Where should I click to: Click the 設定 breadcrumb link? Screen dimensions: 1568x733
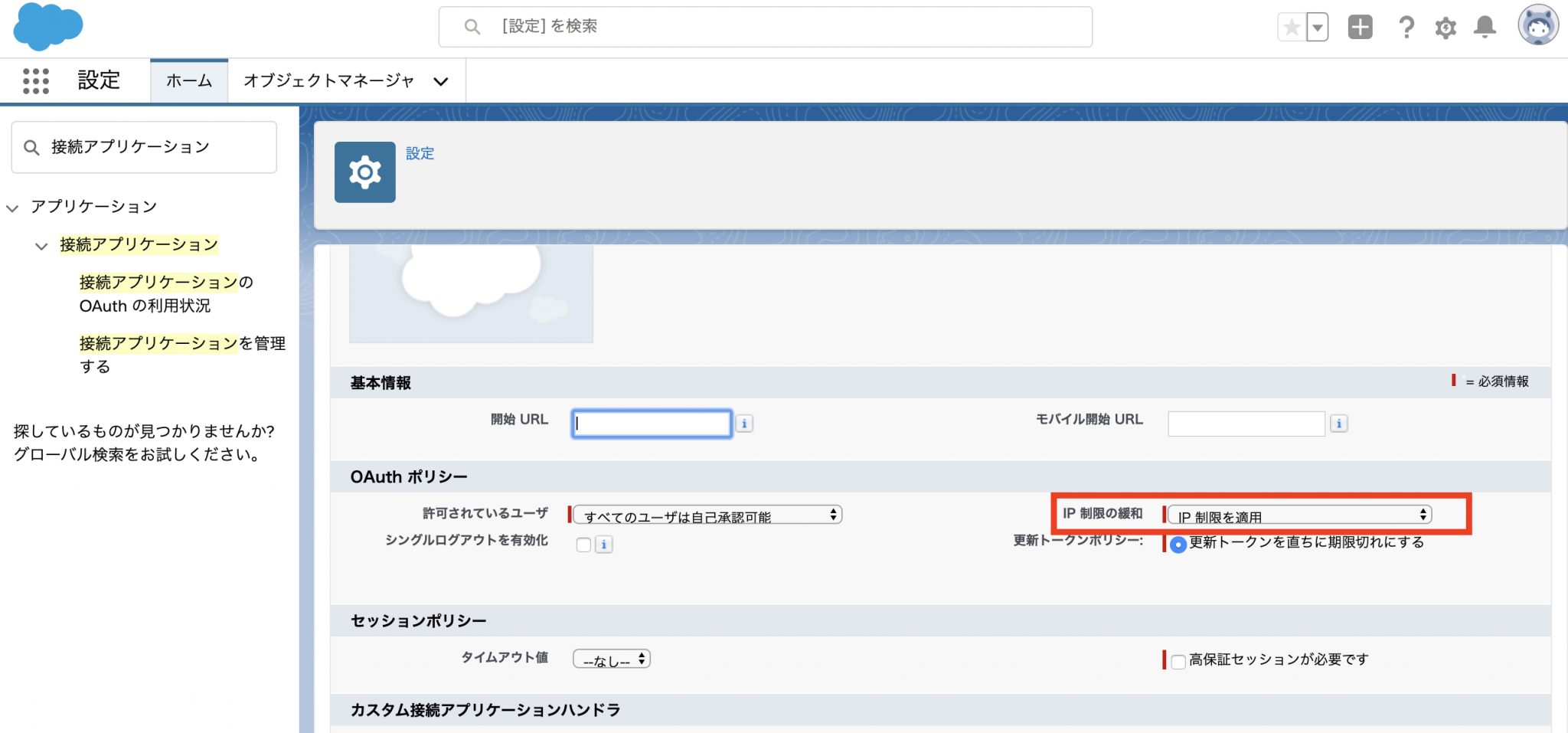[x=420, y=154]
